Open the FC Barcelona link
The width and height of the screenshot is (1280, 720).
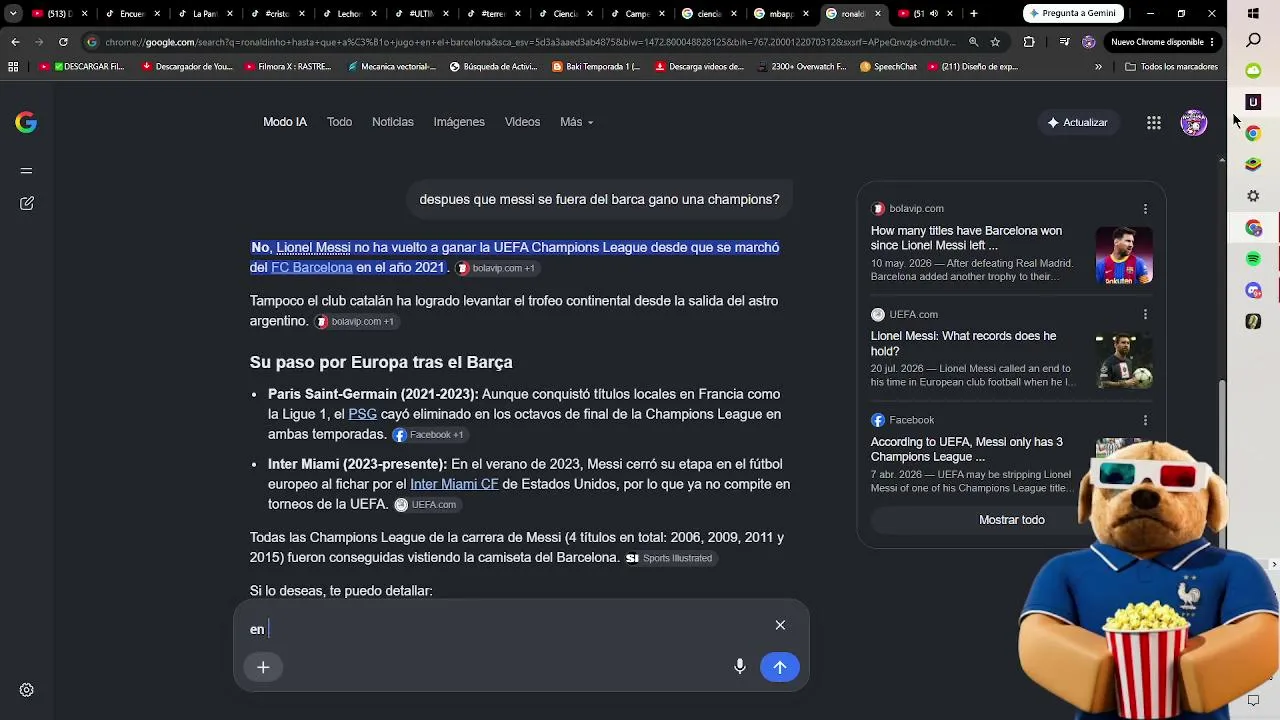312,268
